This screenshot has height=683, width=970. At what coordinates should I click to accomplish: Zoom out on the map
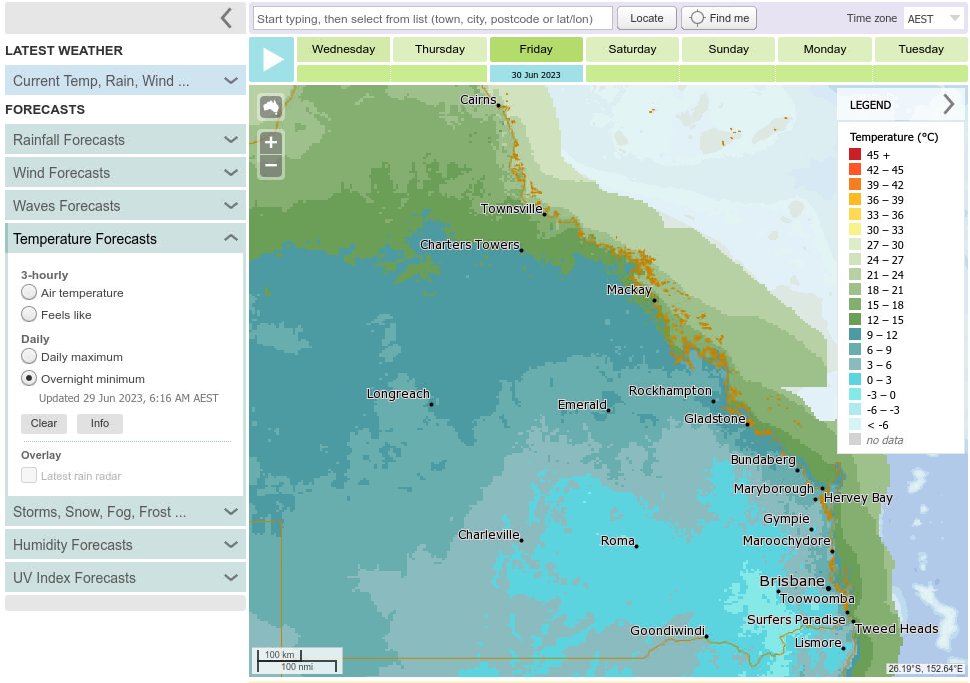tap(270, 165)
